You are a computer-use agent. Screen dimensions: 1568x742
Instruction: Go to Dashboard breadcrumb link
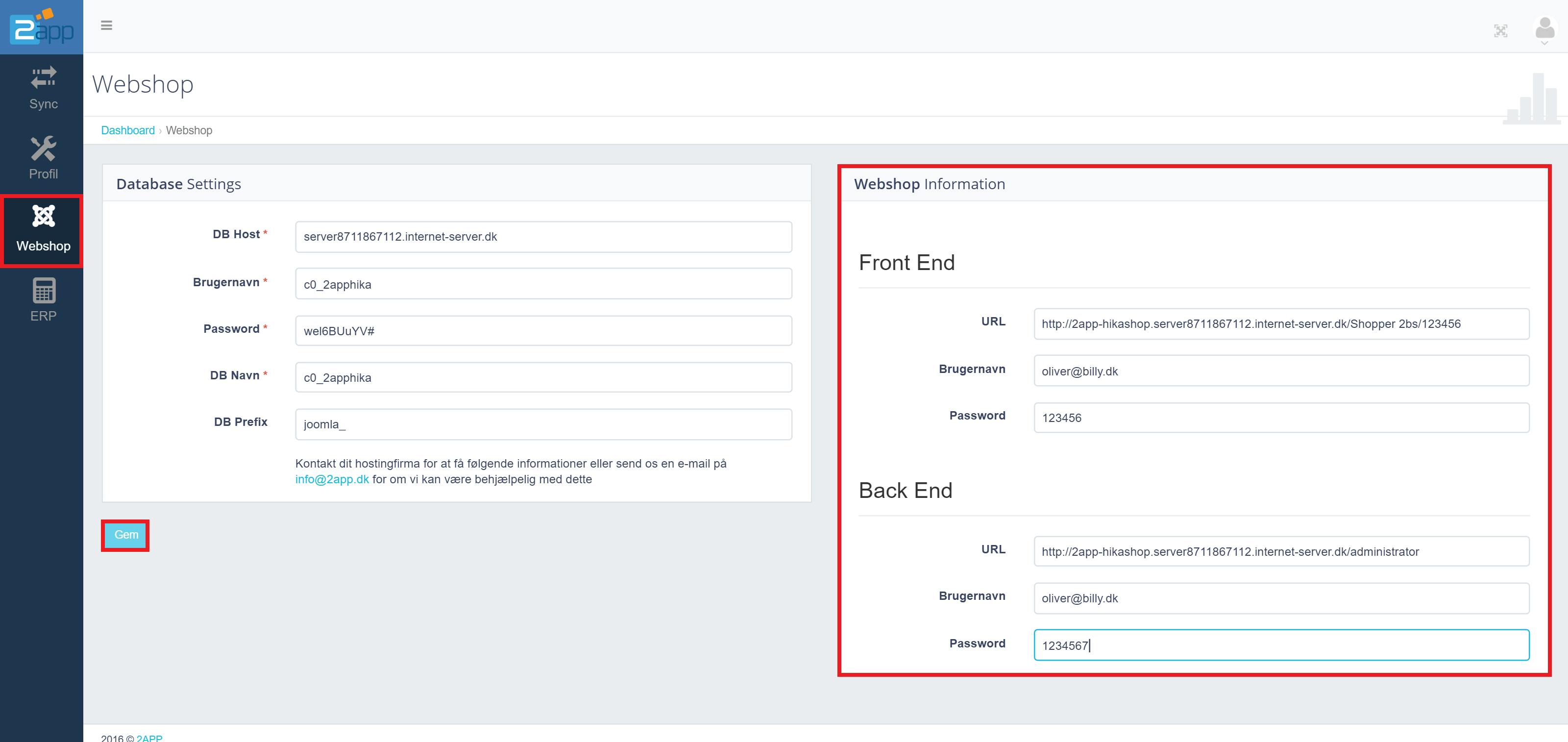tap(128, 130)
